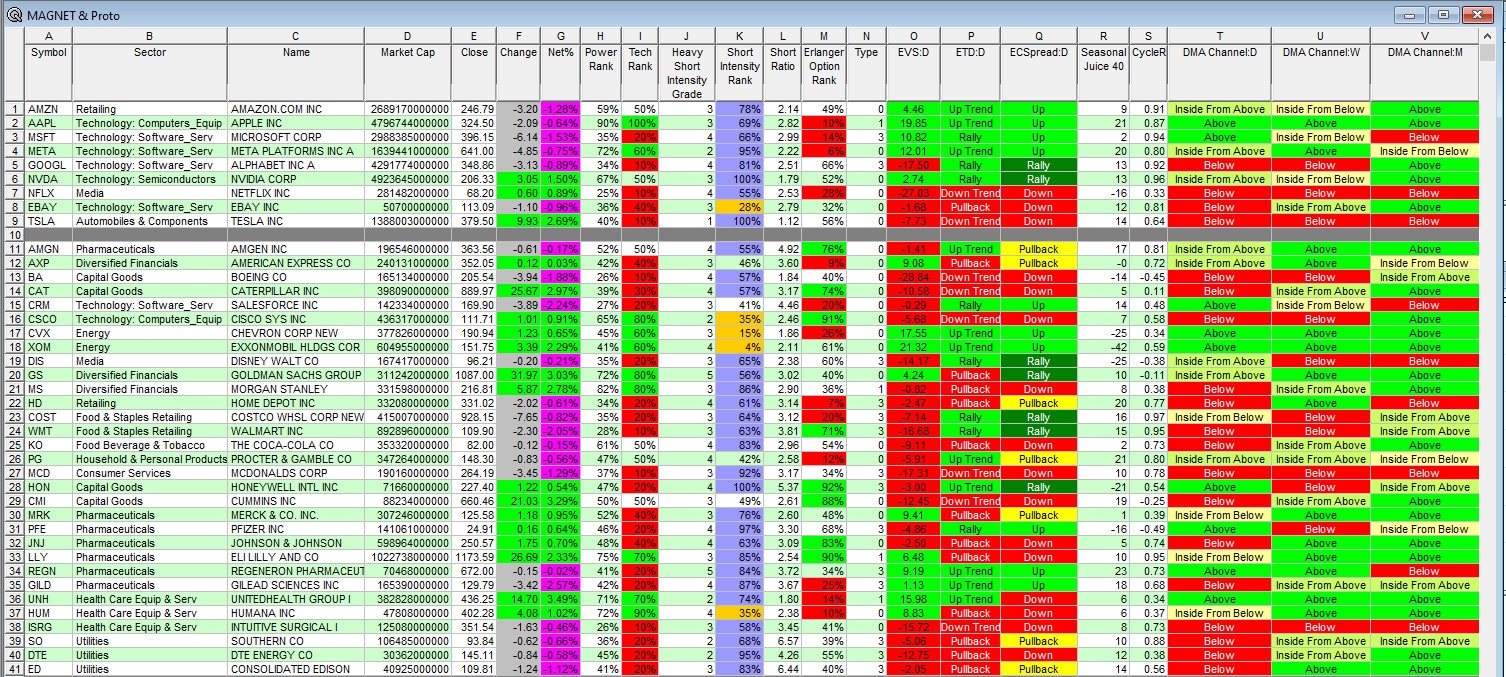
Task: Select the Technology: Semiconductors sector cell
Action: pos(150,179)
